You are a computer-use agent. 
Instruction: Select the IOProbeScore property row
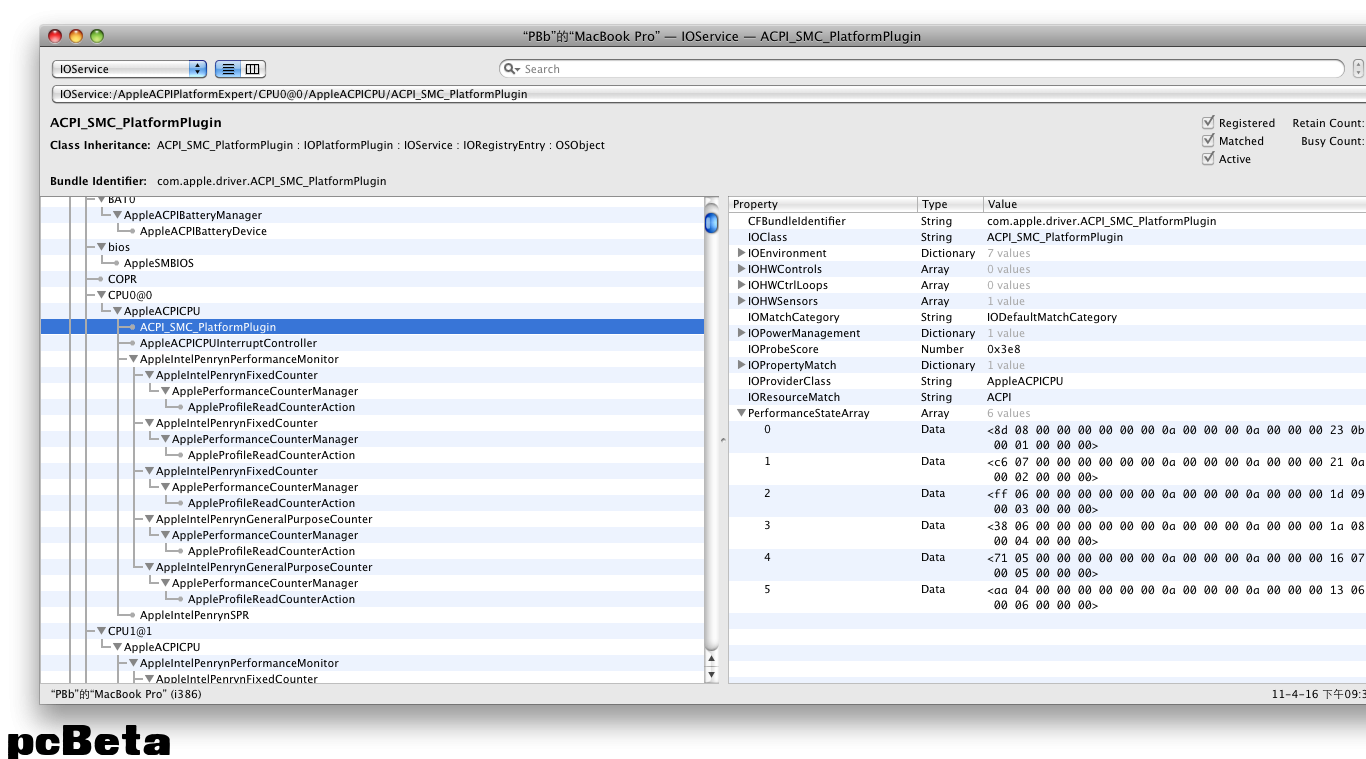[x=1047, y=349]
